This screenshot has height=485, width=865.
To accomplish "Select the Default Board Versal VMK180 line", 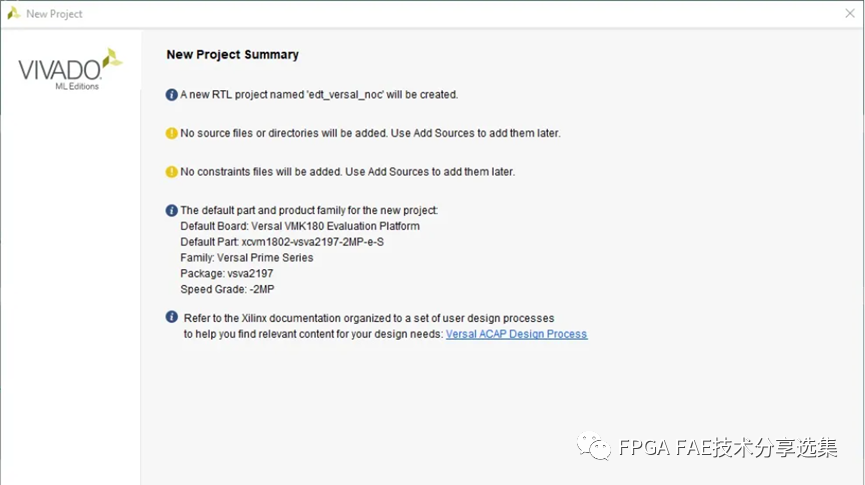I will (300, 226).
